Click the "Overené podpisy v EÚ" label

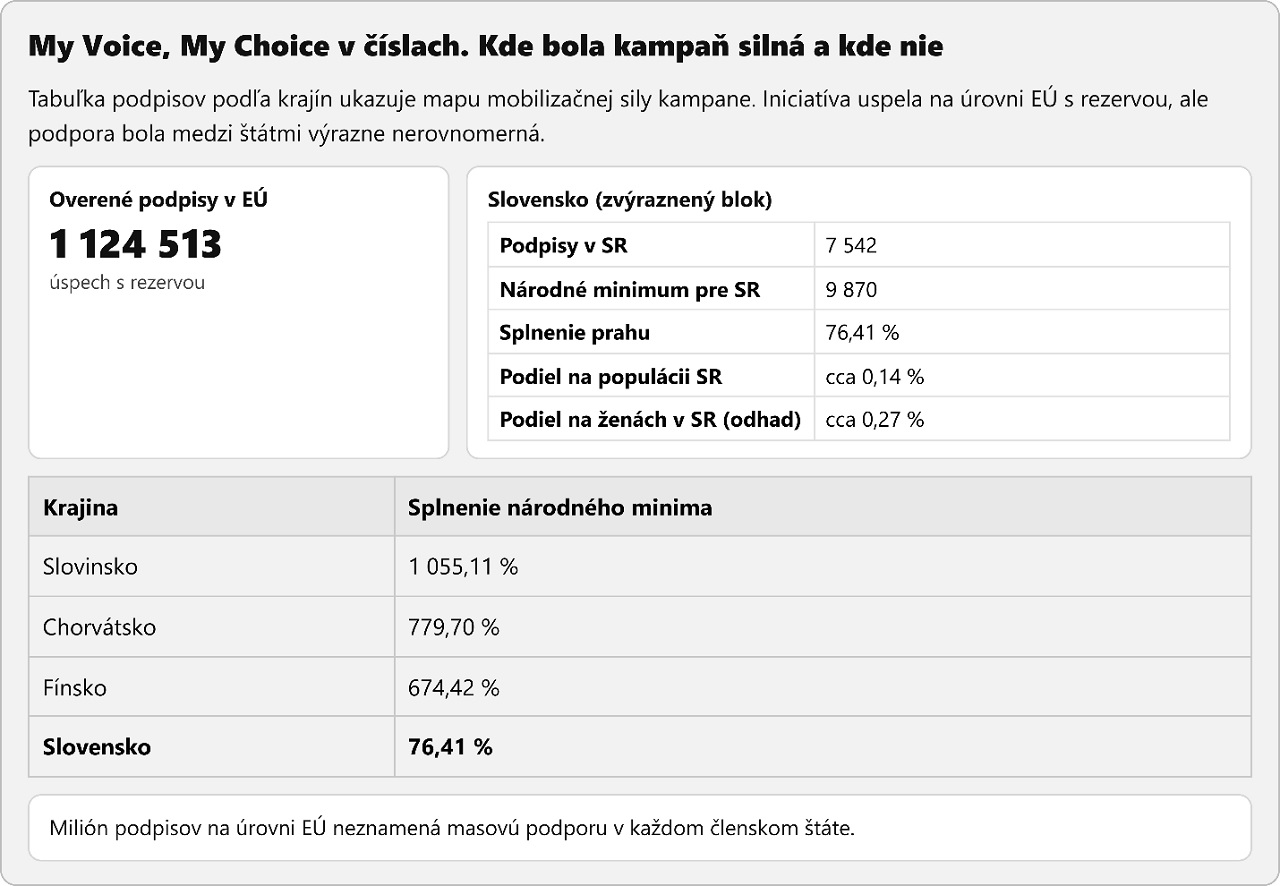click(158, 199)
